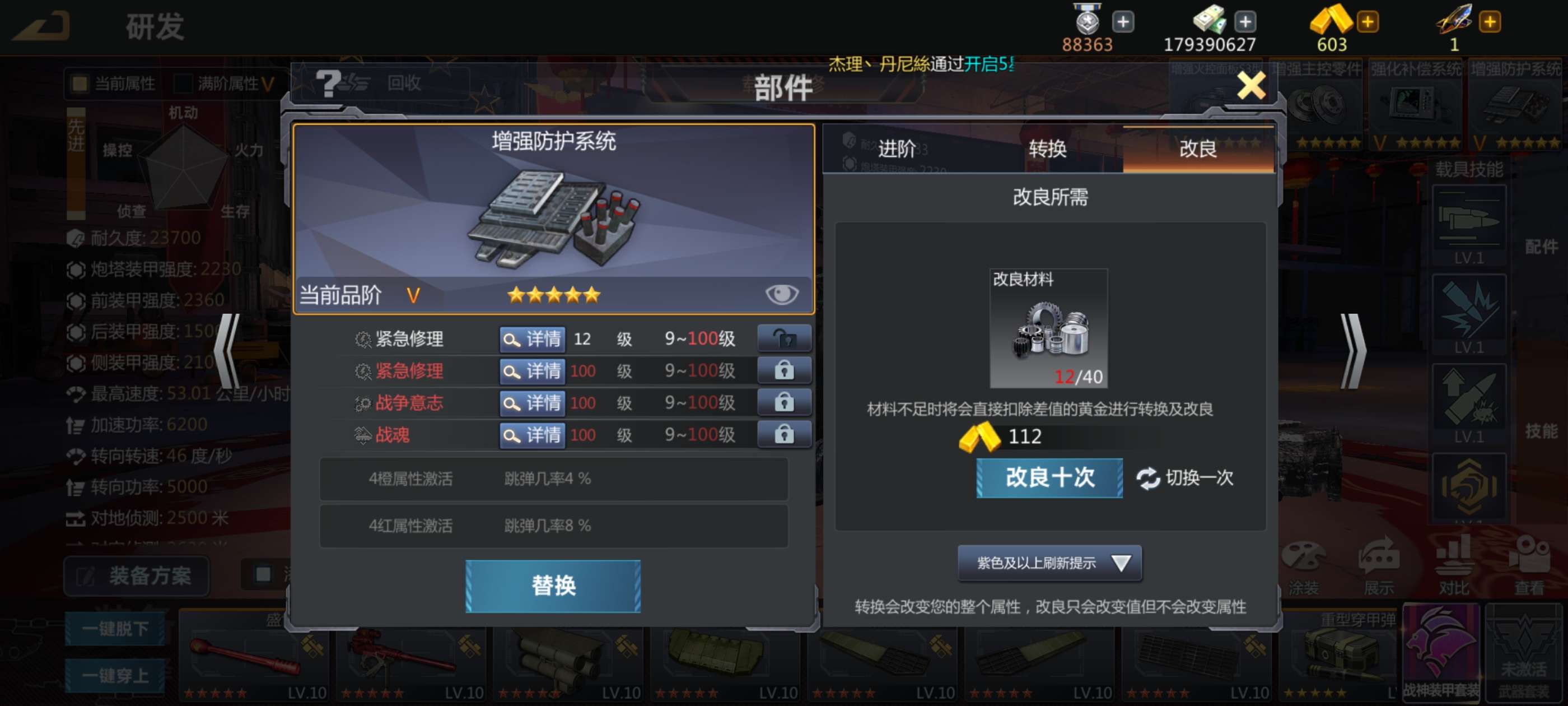Add medals via plus beside 88363
Image resolution: width=1568 pixels, height=706 pixels.
pos(1123,22)
